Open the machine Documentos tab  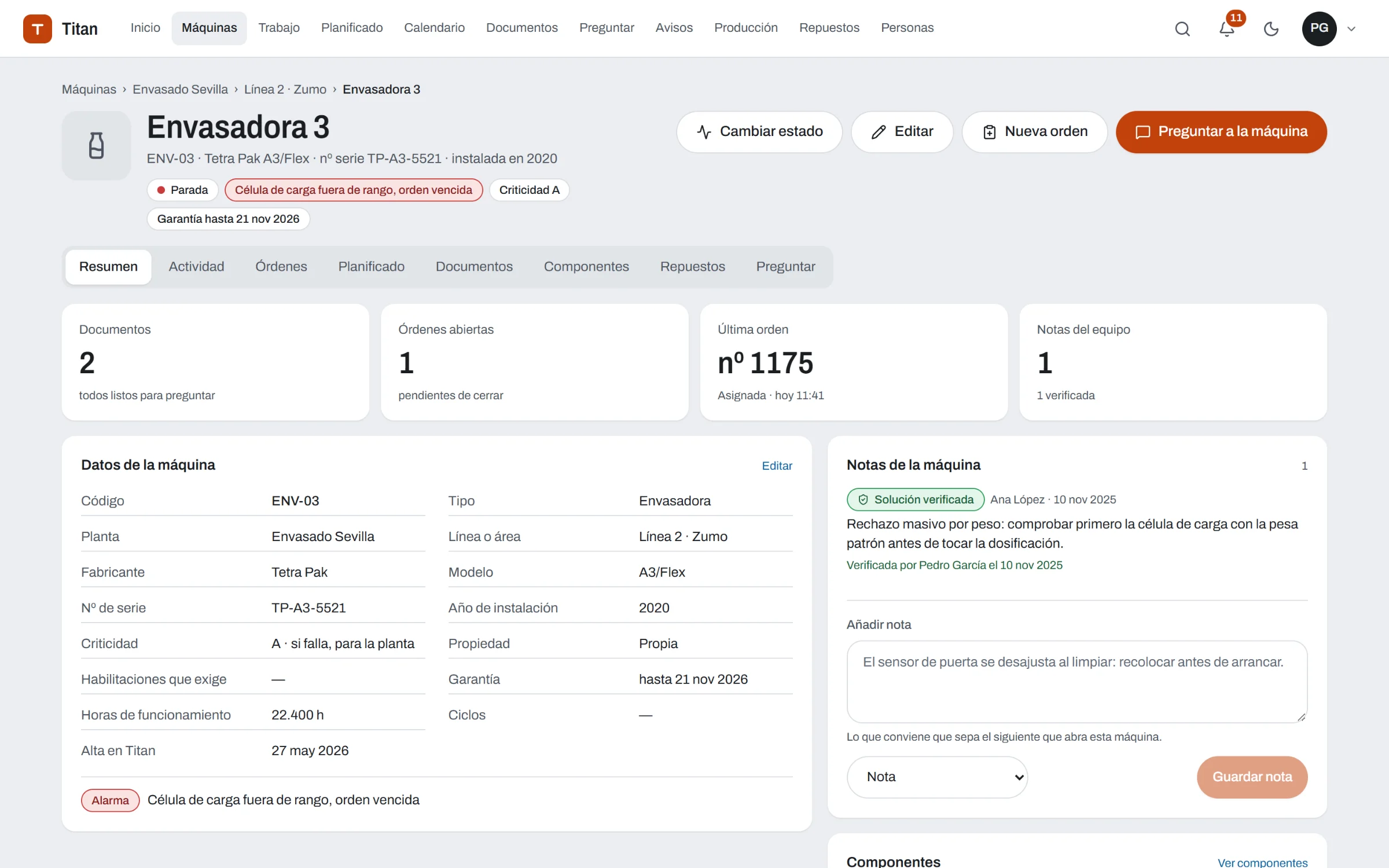point(474,267)
